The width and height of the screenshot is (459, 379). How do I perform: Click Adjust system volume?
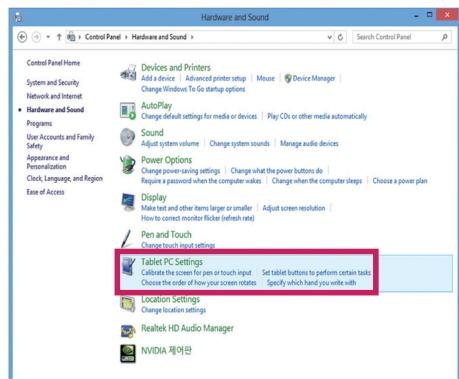click(x=170, y=144)
